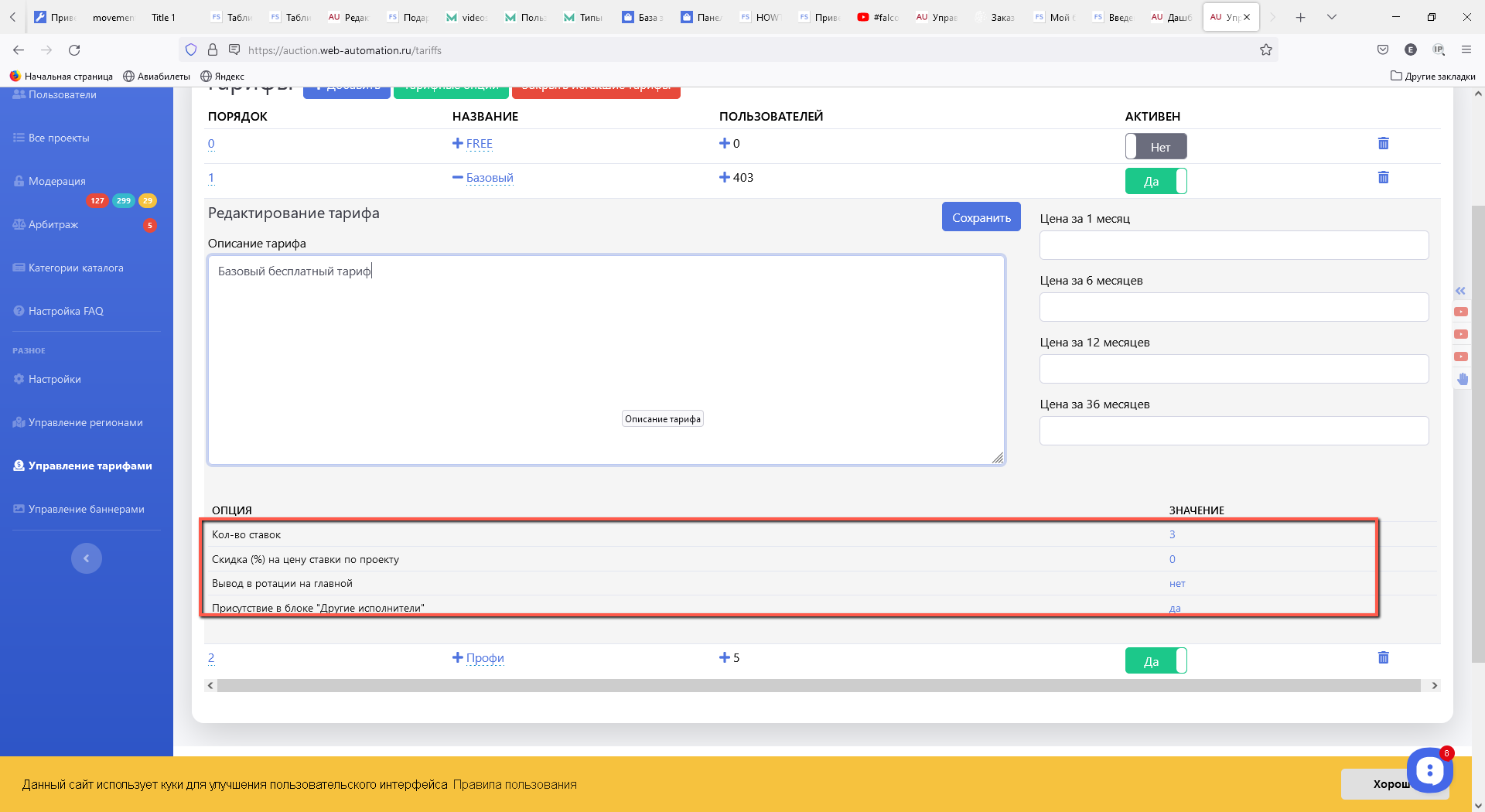Click the Цена за 1 месяц field
1485x812 pixels.
click(1234, 246)
